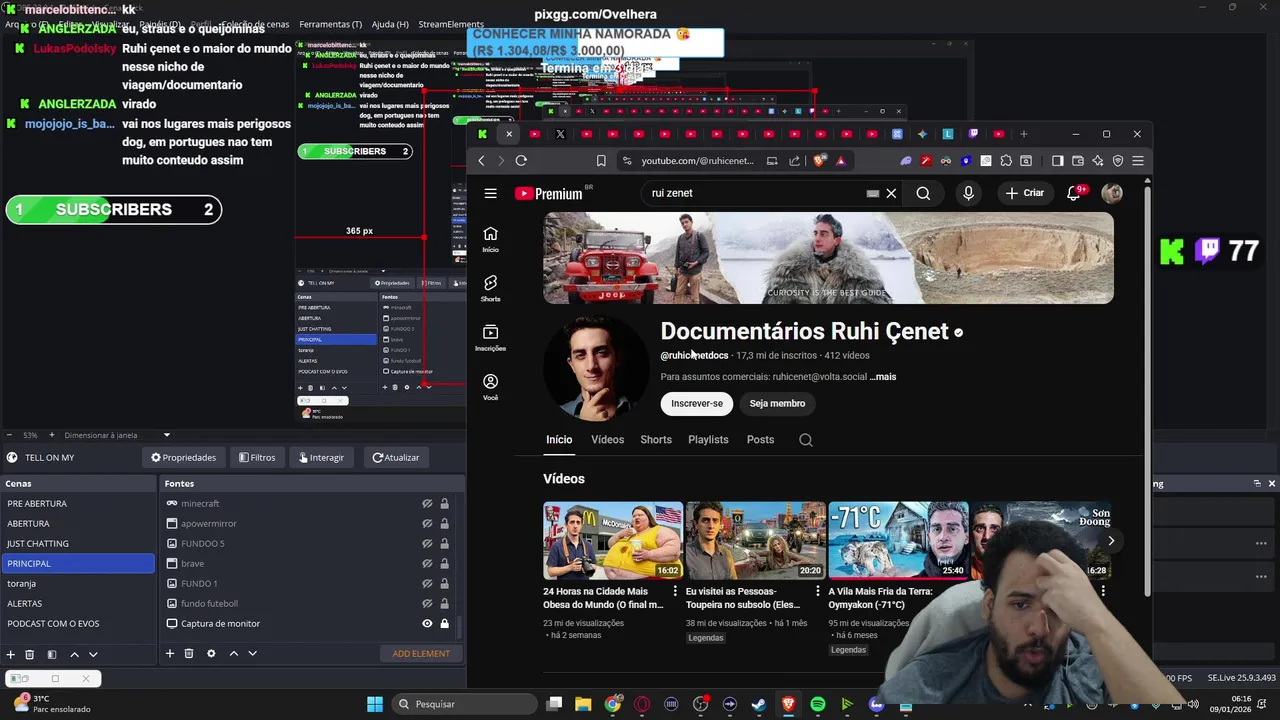Open the YouTube hamburger guide menu
The width and height of the screenshot is (1280, 720).
(x=490, y=193)
